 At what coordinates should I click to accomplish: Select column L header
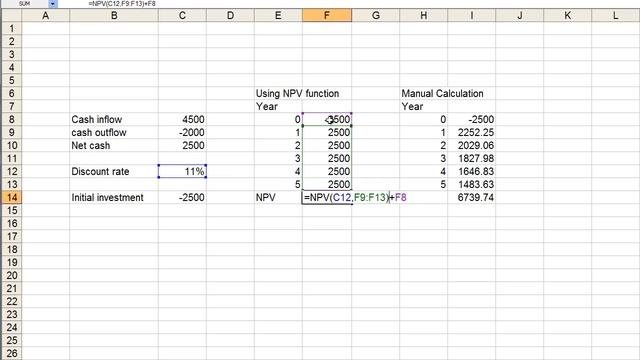tap(616, 16)
